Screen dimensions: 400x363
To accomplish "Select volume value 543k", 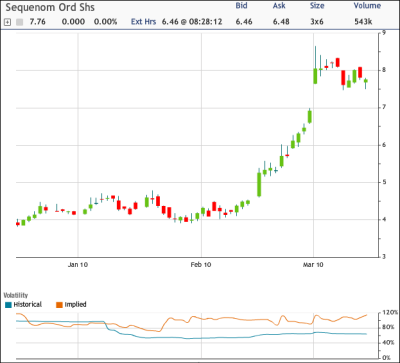I will (363, 22).
